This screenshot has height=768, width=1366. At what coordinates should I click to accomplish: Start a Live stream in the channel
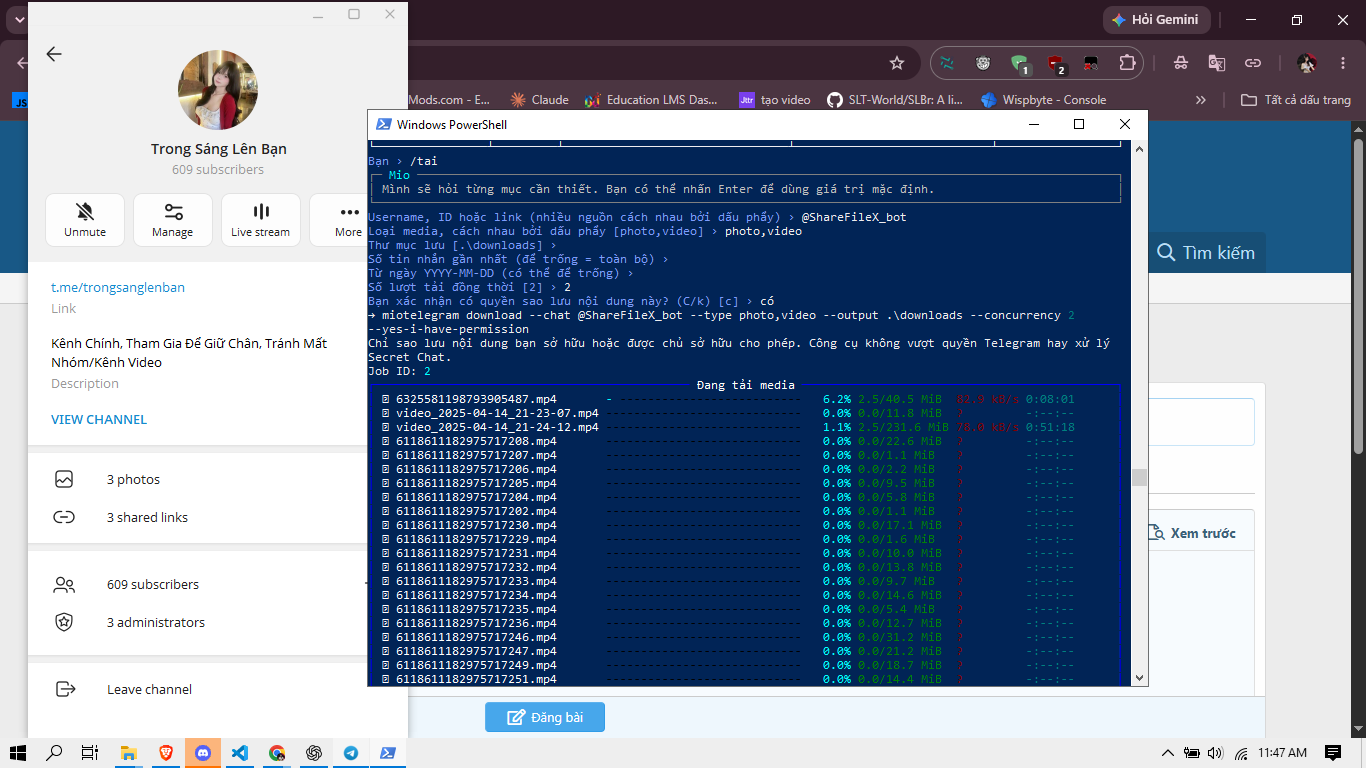click(261, 220)
